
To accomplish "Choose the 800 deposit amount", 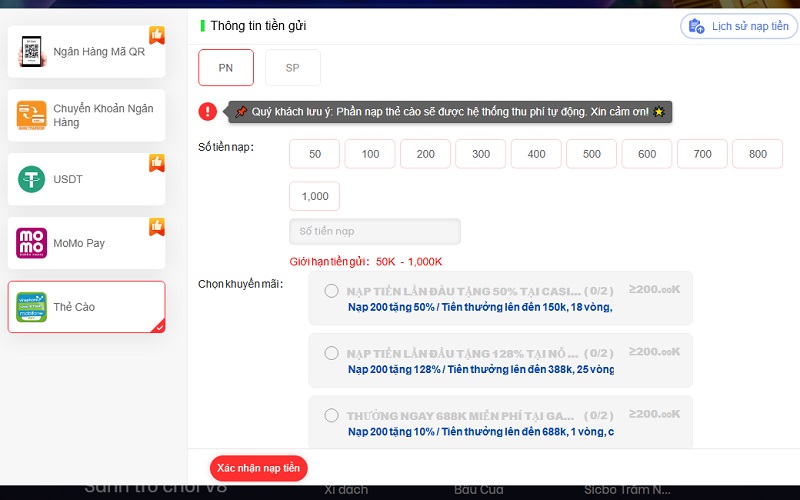I will (757, 154).
